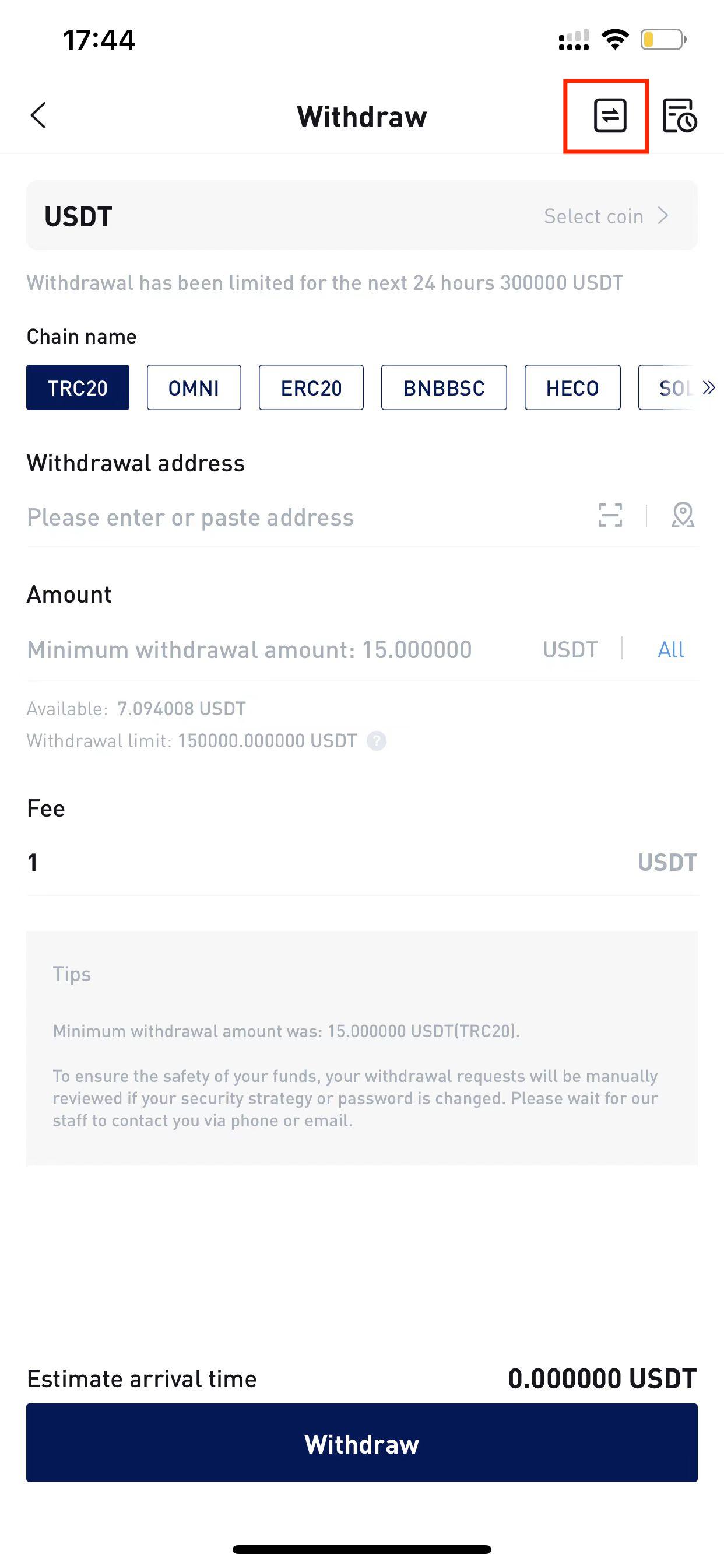This screenshot has width=724, height=1568.
Task: Expand the Select coin chooser
Action: tap(607, 216)
